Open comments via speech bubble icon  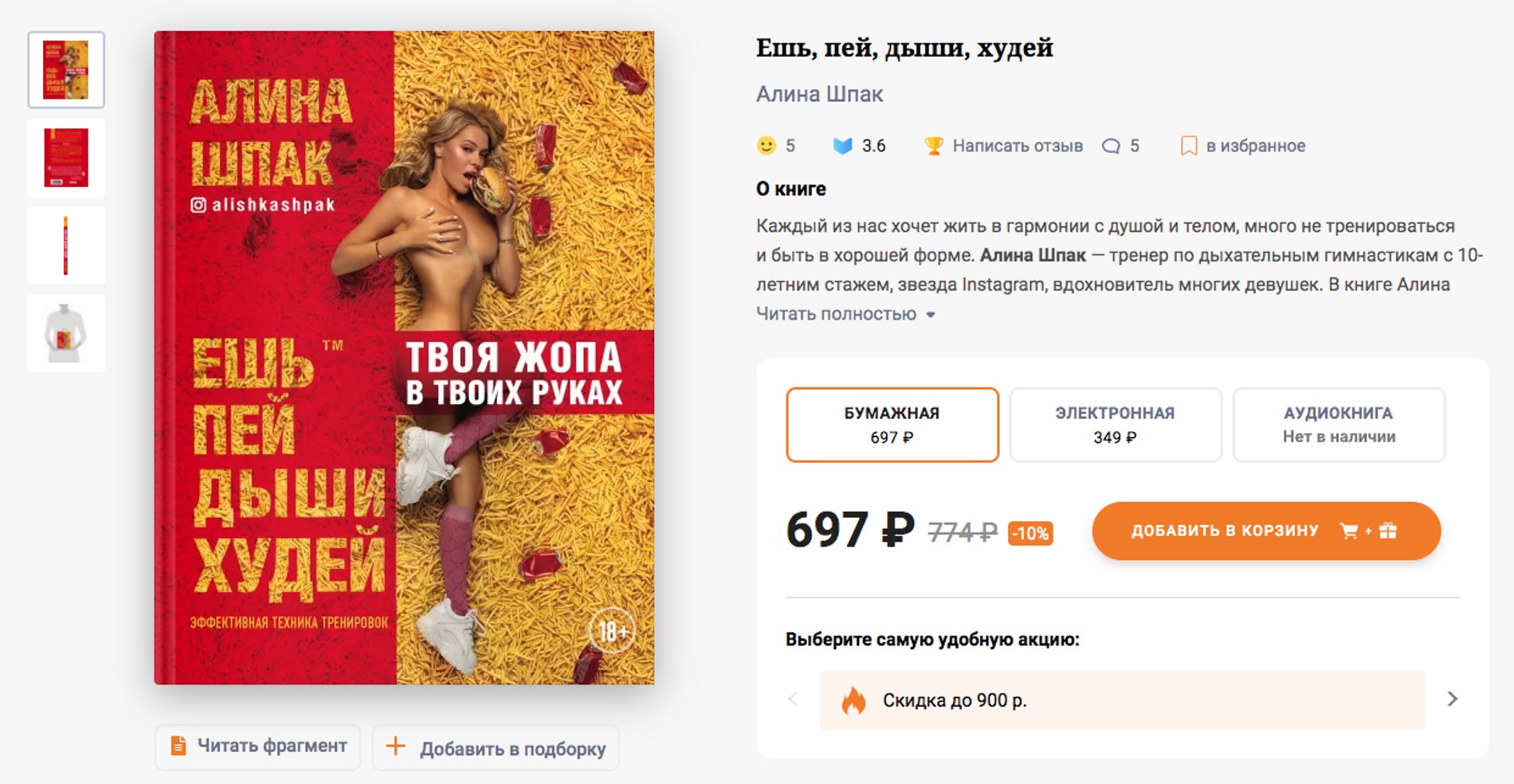[1111, 146]
